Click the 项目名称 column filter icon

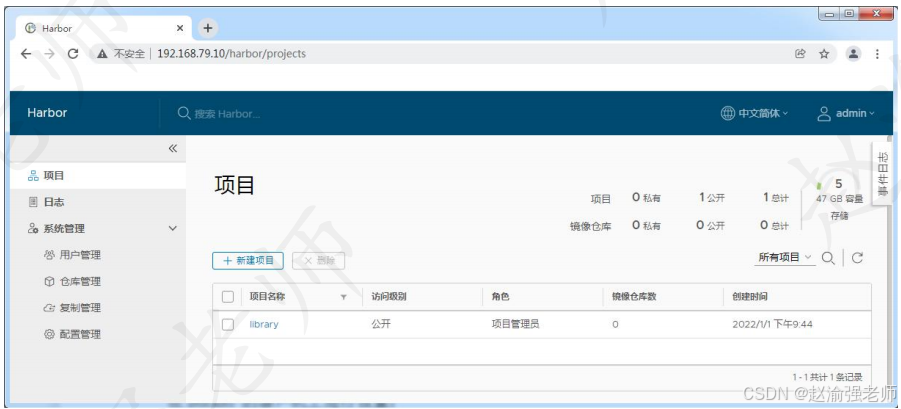point(344,298)
